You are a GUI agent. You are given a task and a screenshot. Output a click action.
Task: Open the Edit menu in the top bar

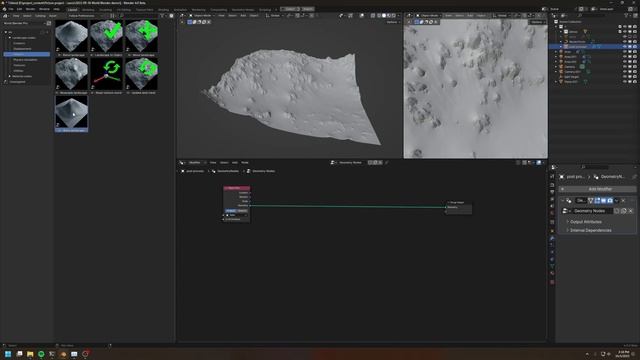(19, 9)
